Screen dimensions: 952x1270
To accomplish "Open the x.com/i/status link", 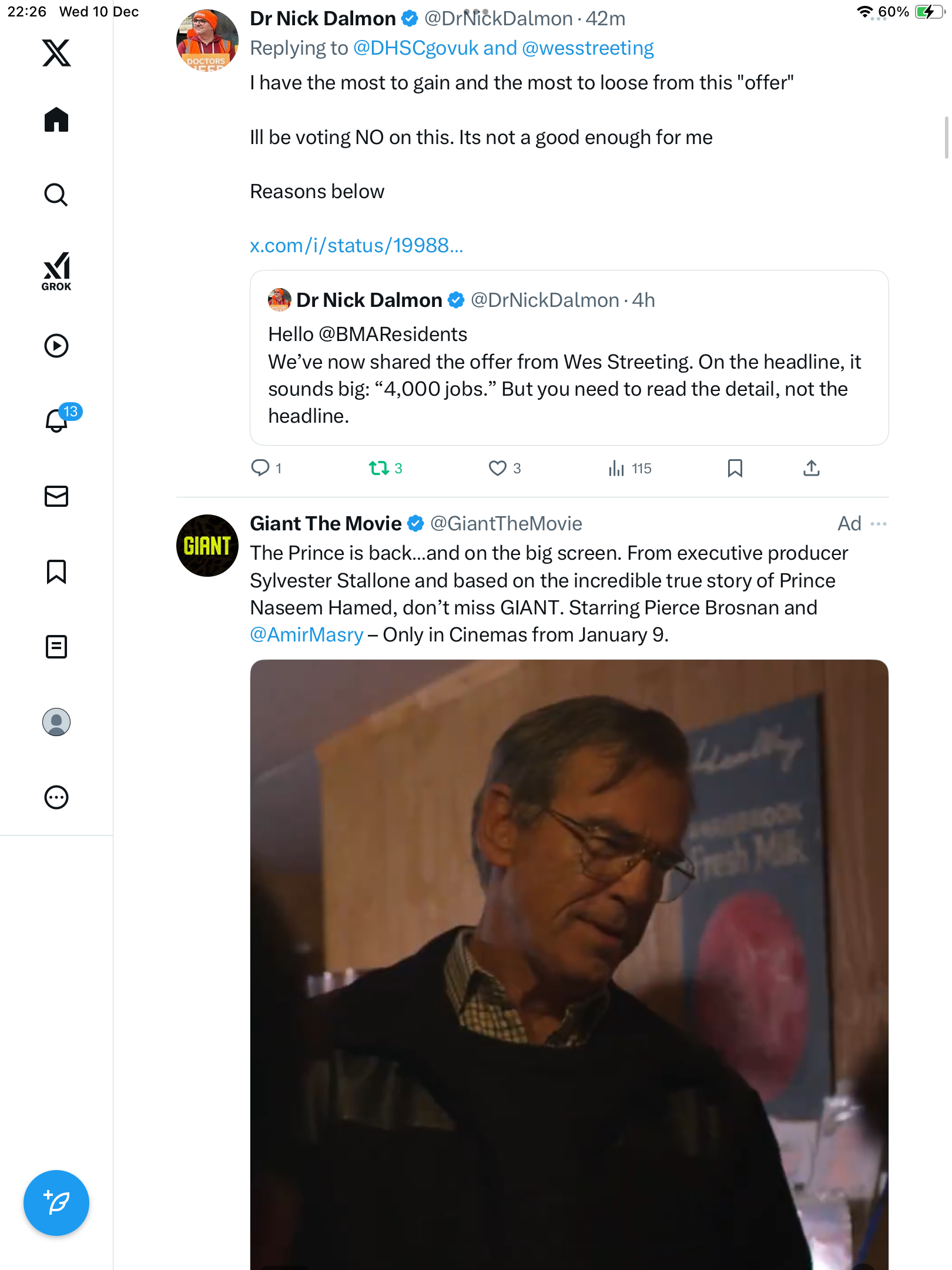I will 357,245.
